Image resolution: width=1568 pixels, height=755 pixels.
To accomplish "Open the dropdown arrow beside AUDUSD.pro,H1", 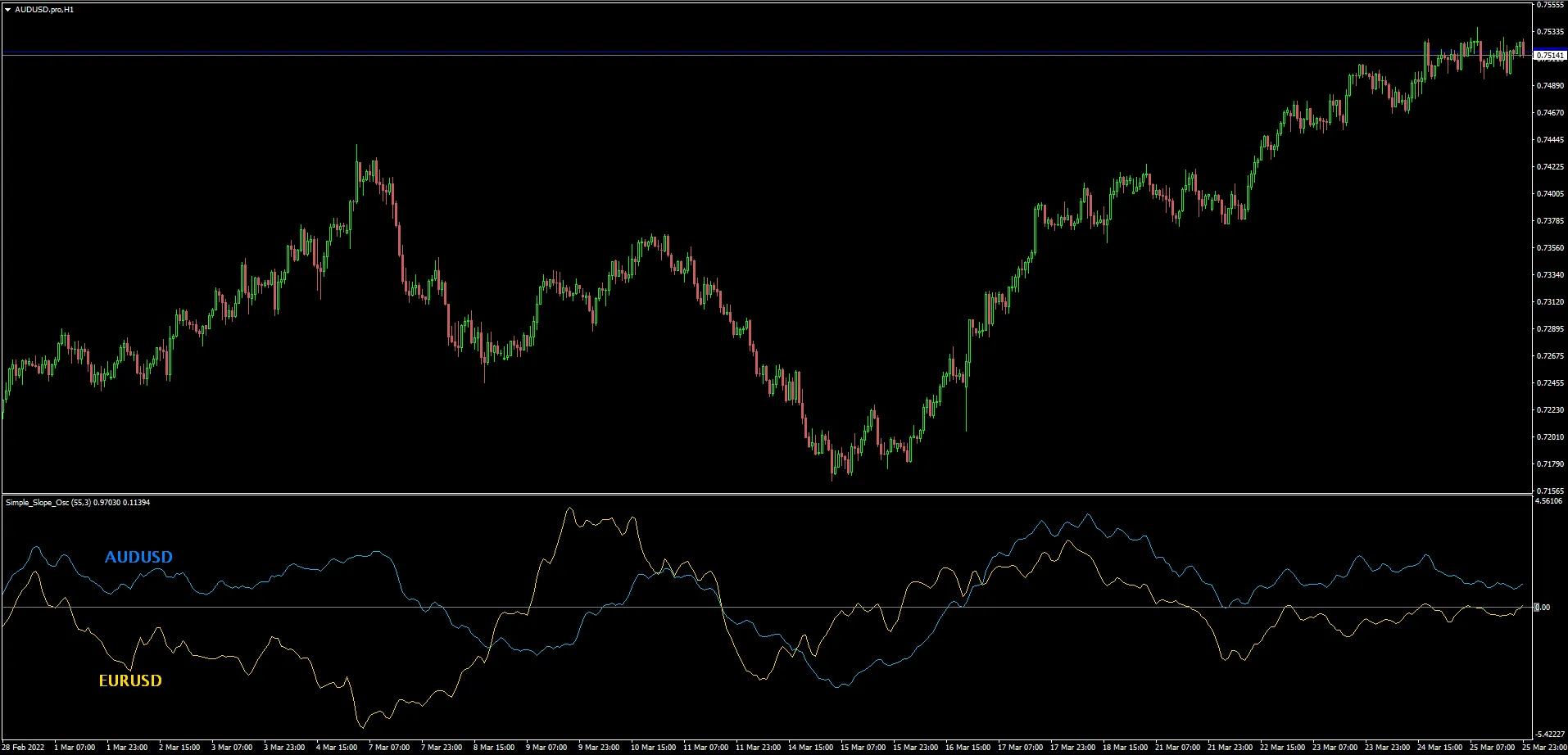I will pos(7,10).
